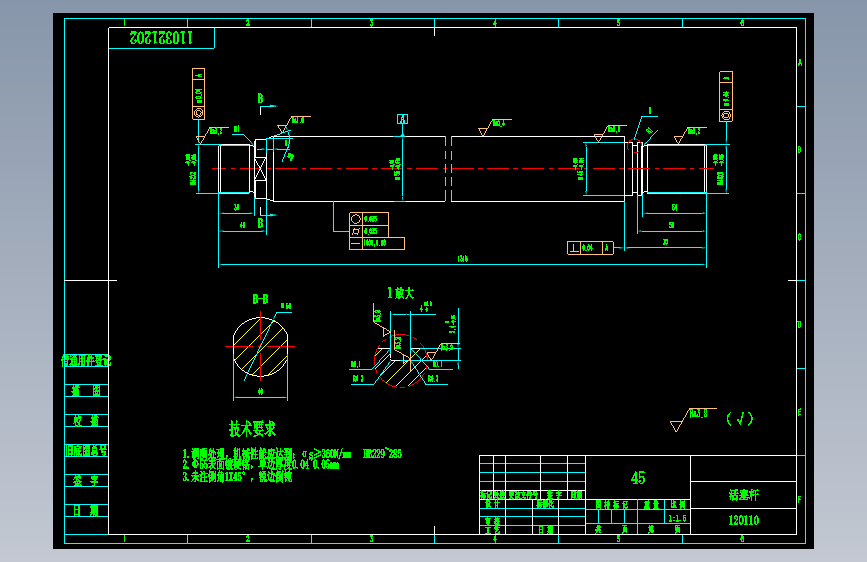Select the parenthesized checkmark symbol (√)

point(740,419)
